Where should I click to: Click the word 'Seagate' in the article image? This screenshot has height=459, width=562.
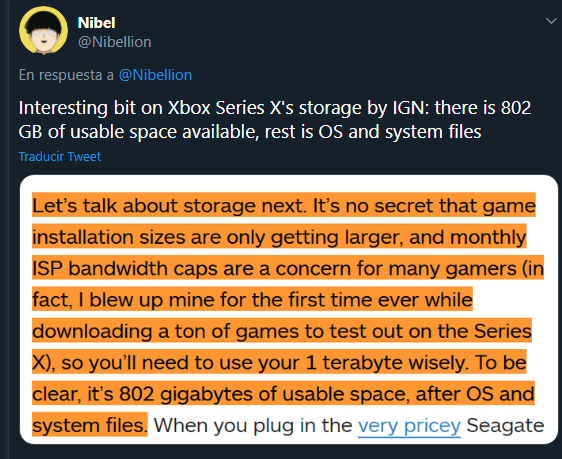click(x=505, y=425)
